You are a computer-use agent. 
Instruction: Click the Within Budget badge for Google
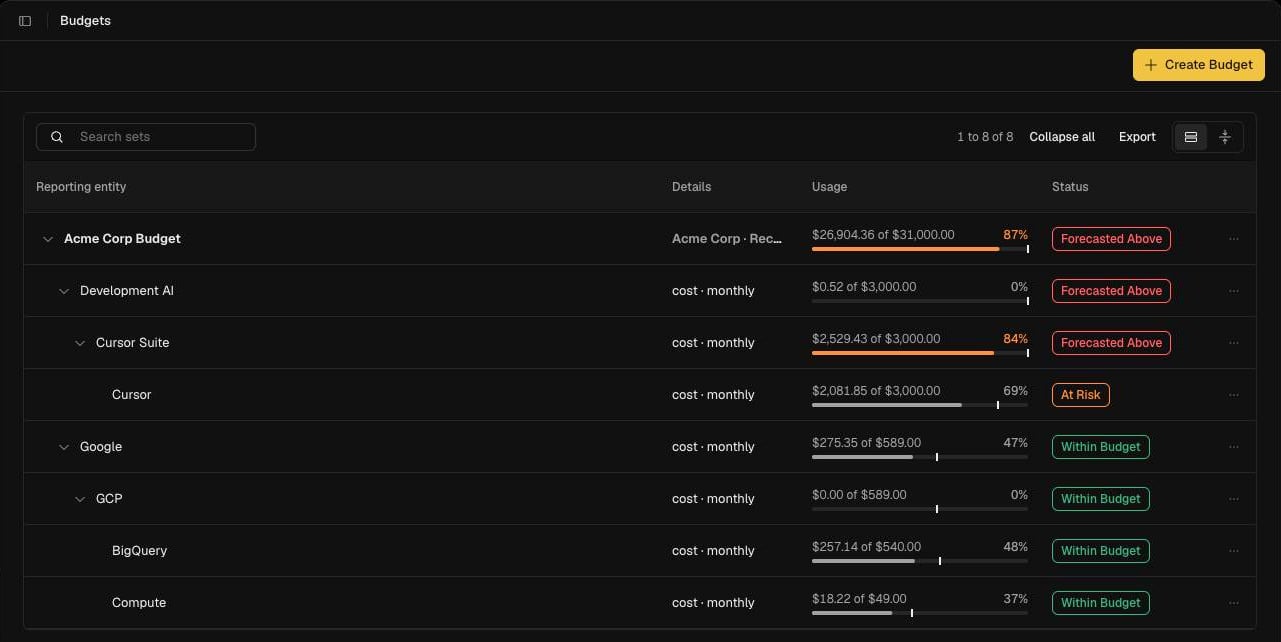point(1100,447)
